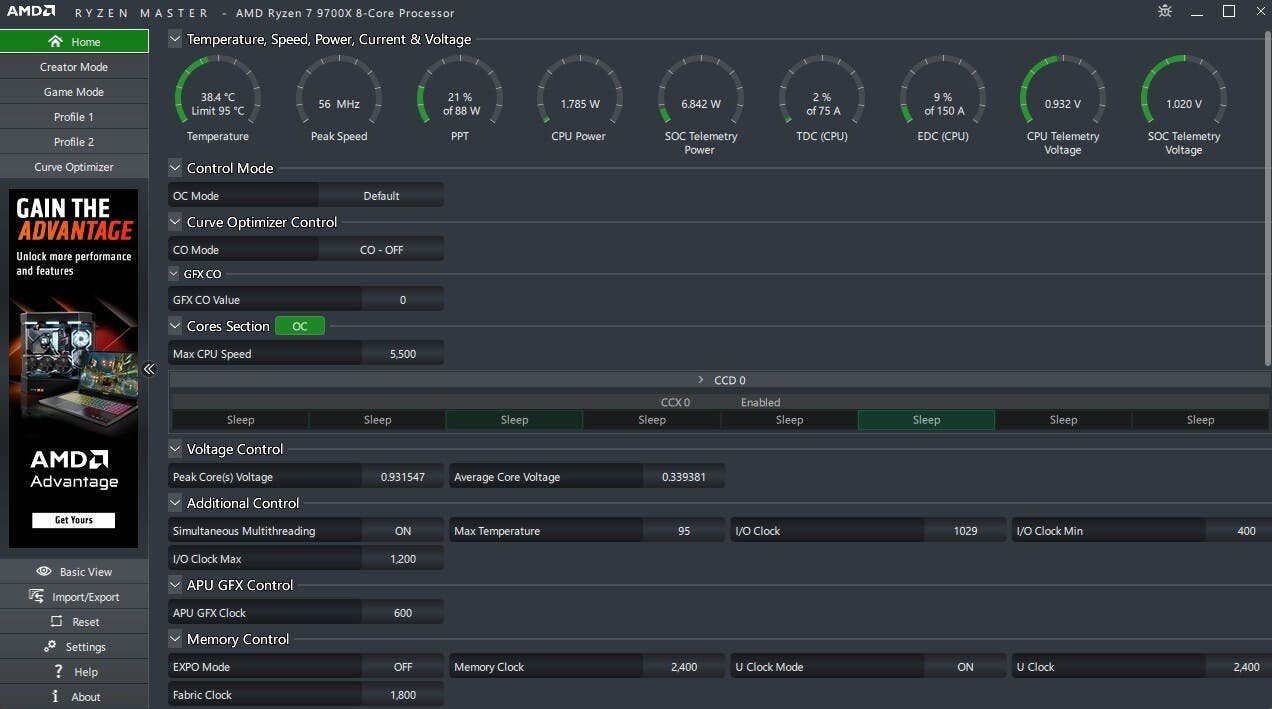Image resolution: width=1272 pixels, height=709 pixels.
Task: Open Profile 2
Action: pyautogui.click(x=74, y=142)
